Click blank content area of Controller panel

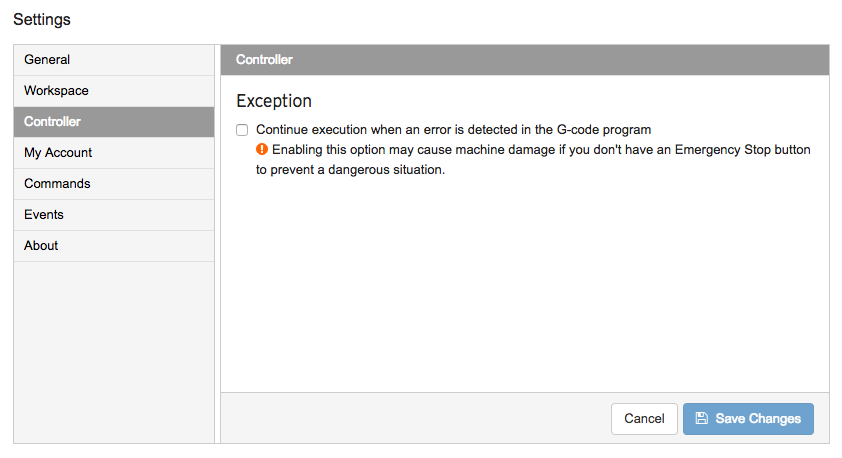[525, 285]
